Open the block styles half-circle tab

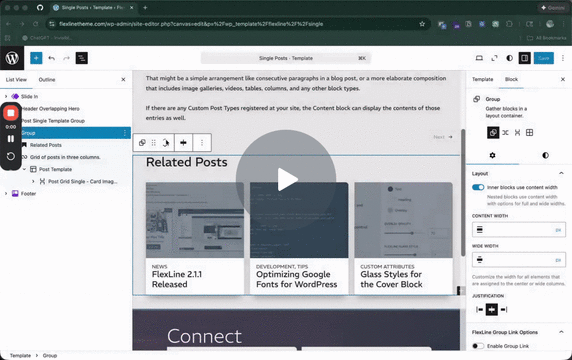[545, 155]
